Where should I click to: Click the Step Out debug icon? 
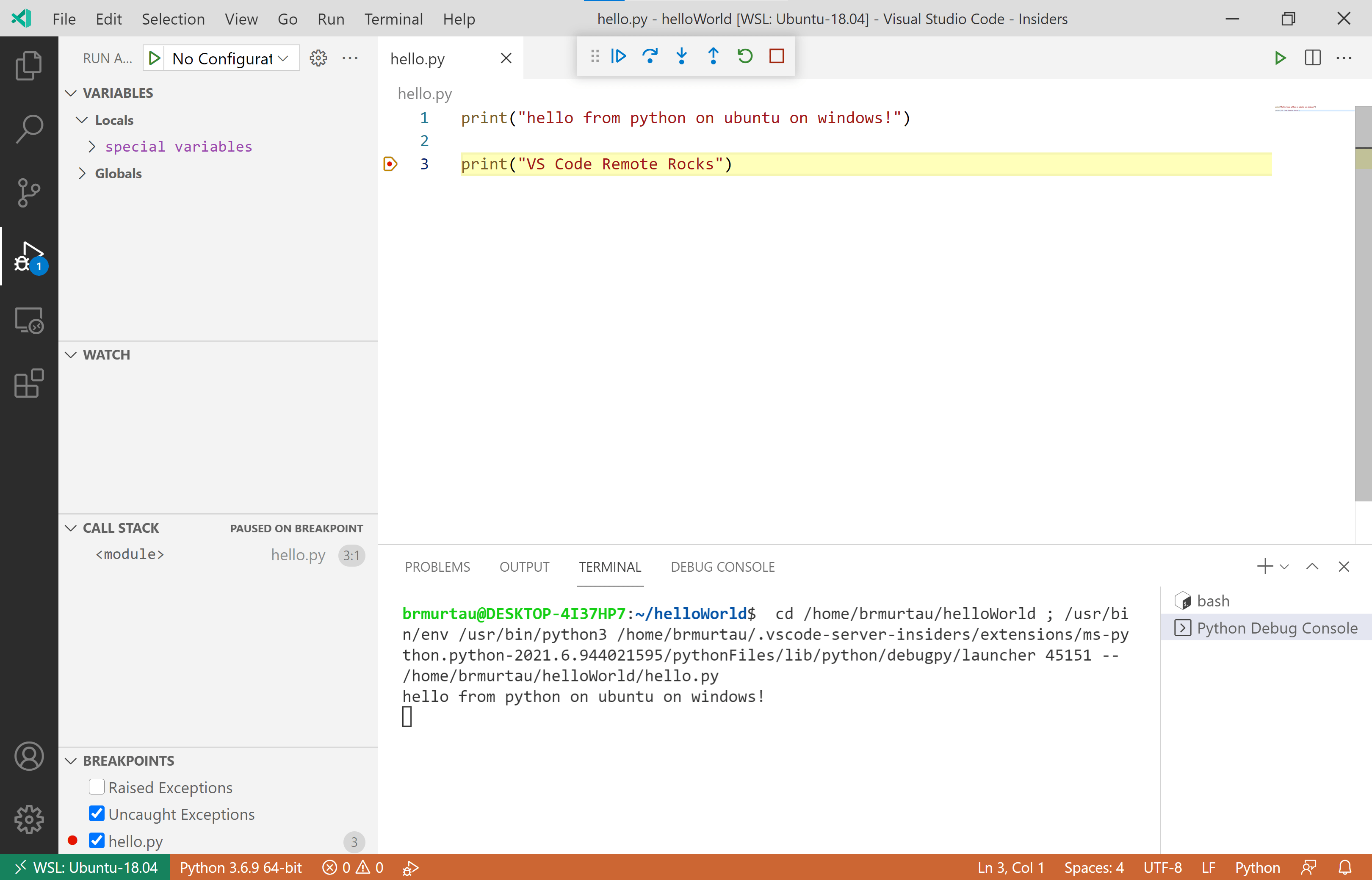click(713, 56)
